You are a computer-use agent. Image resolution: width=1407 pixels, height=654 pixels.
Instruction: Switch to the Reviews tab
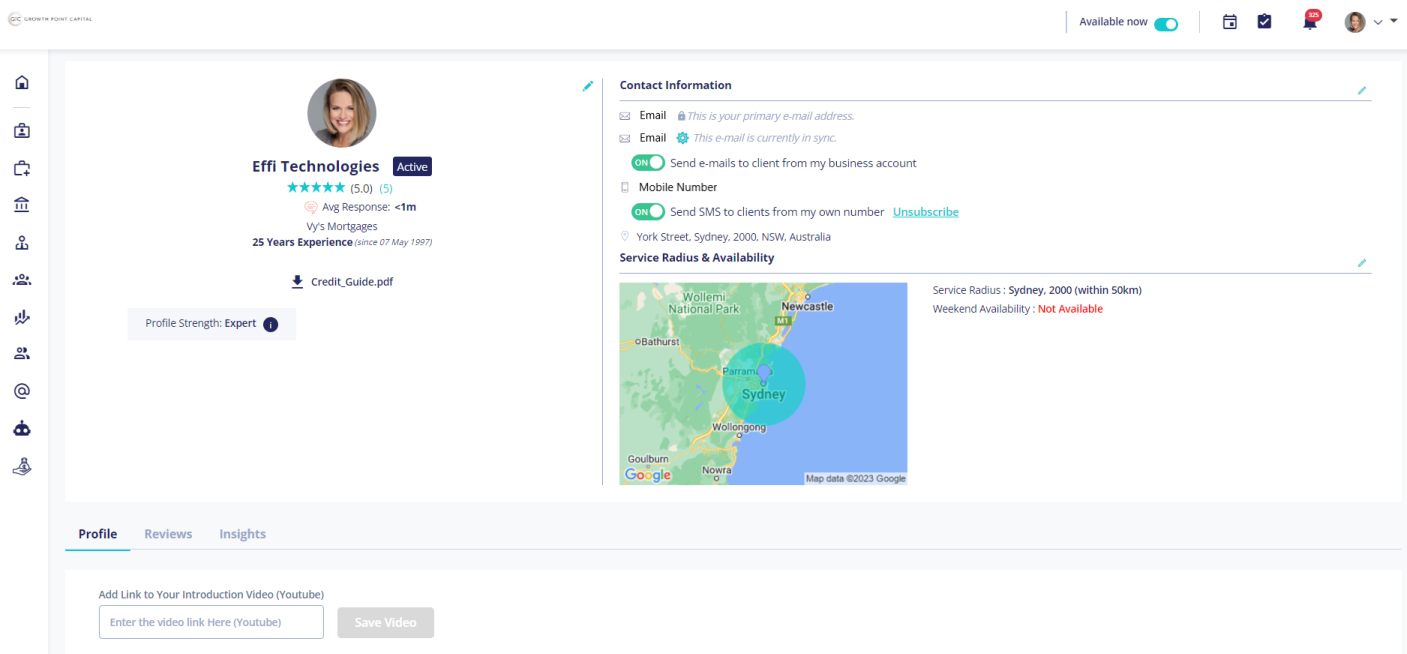[x=168, y=534]
